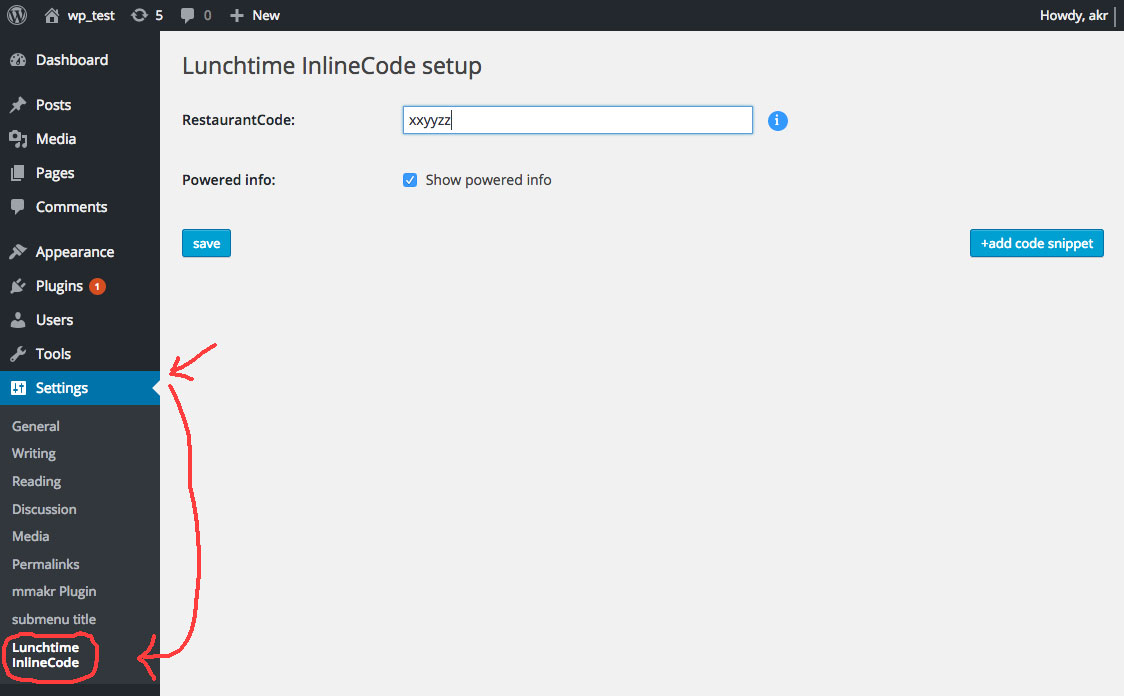Image resolution: width=1124 pixels, height=696 pixels.
Task: Open the Howdy, akr user menu
Action: click(x=1073, y=15)
